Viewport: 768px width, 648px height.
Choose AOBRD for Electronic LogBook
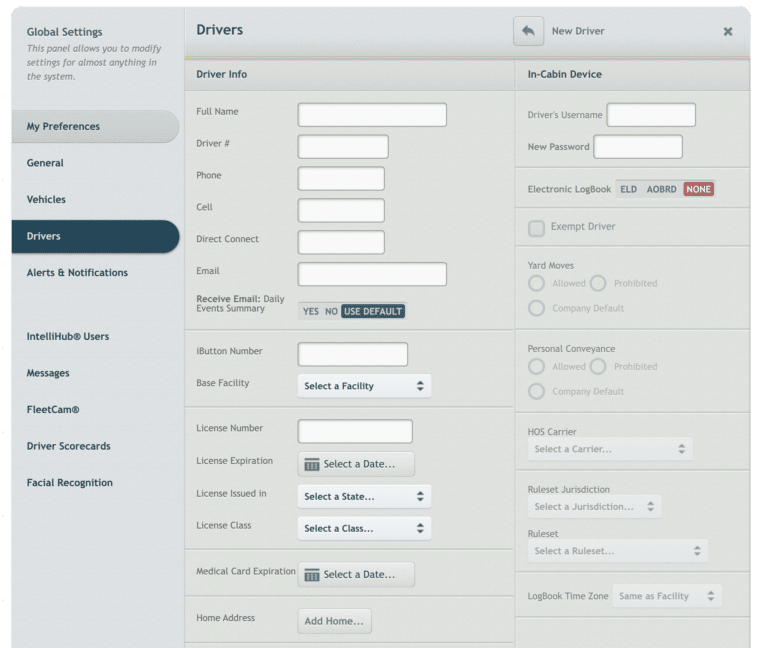(661, 189)
